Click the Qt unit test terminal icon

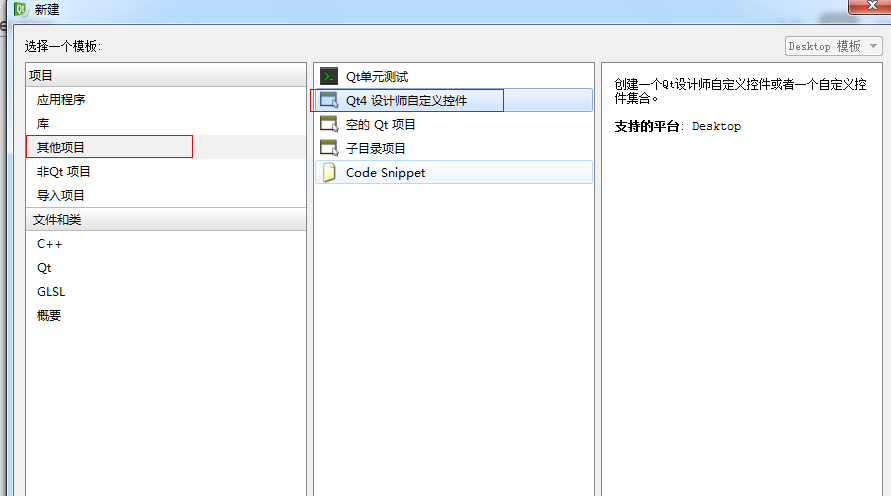[329, 76]
